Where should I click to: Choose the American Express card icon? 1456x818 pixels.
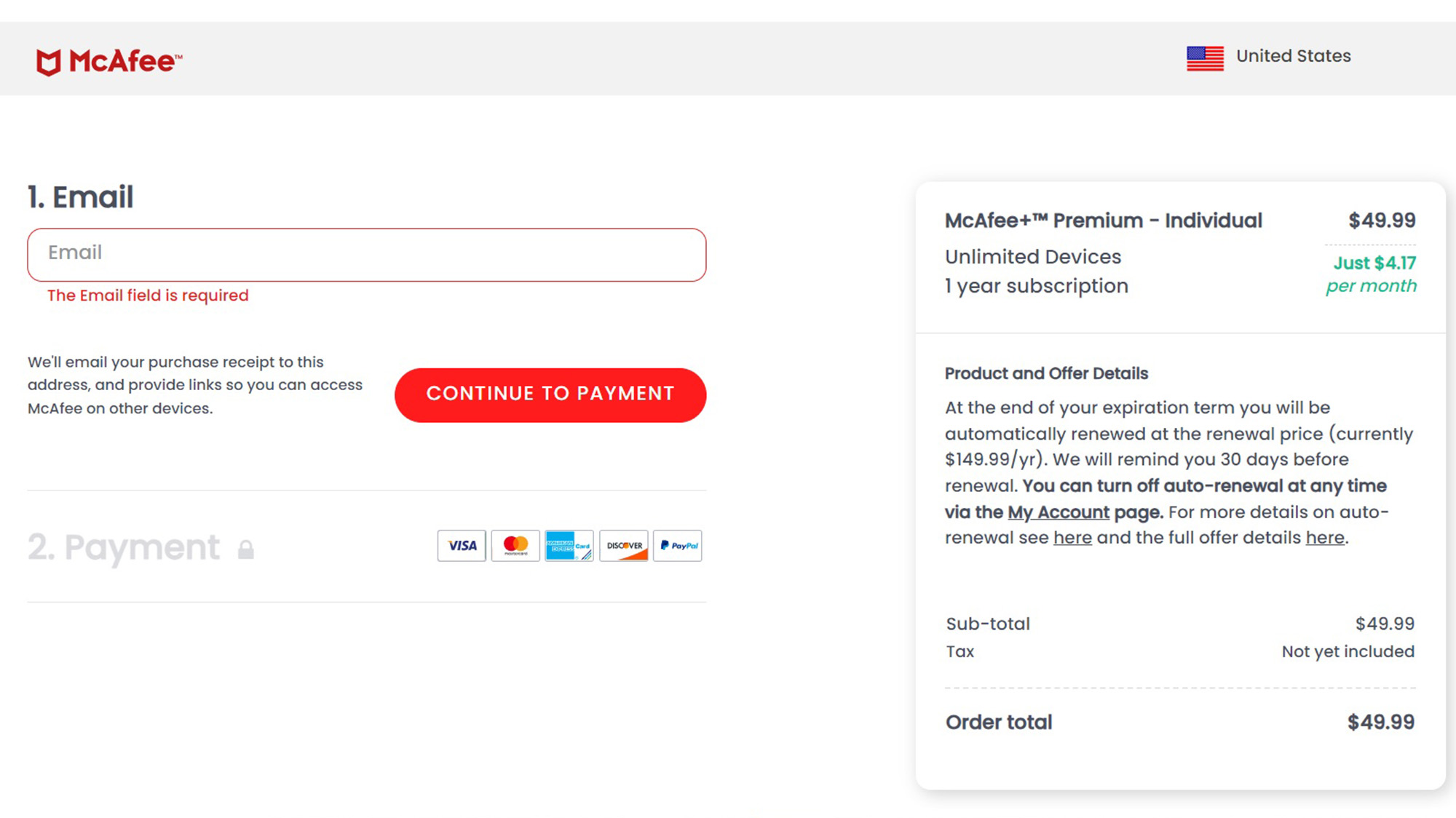569,546
